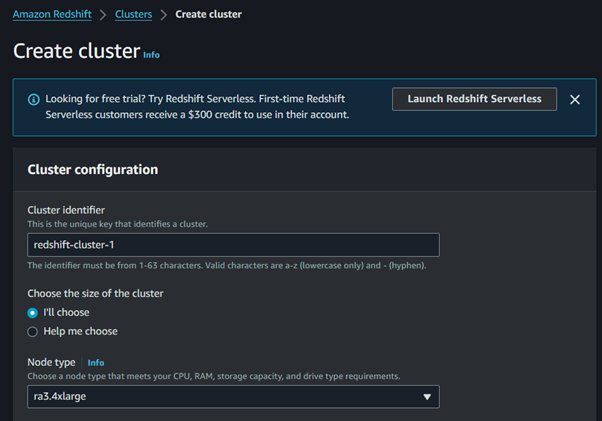Click the Launch Redshift Serverless button

[x=474, y=99]
